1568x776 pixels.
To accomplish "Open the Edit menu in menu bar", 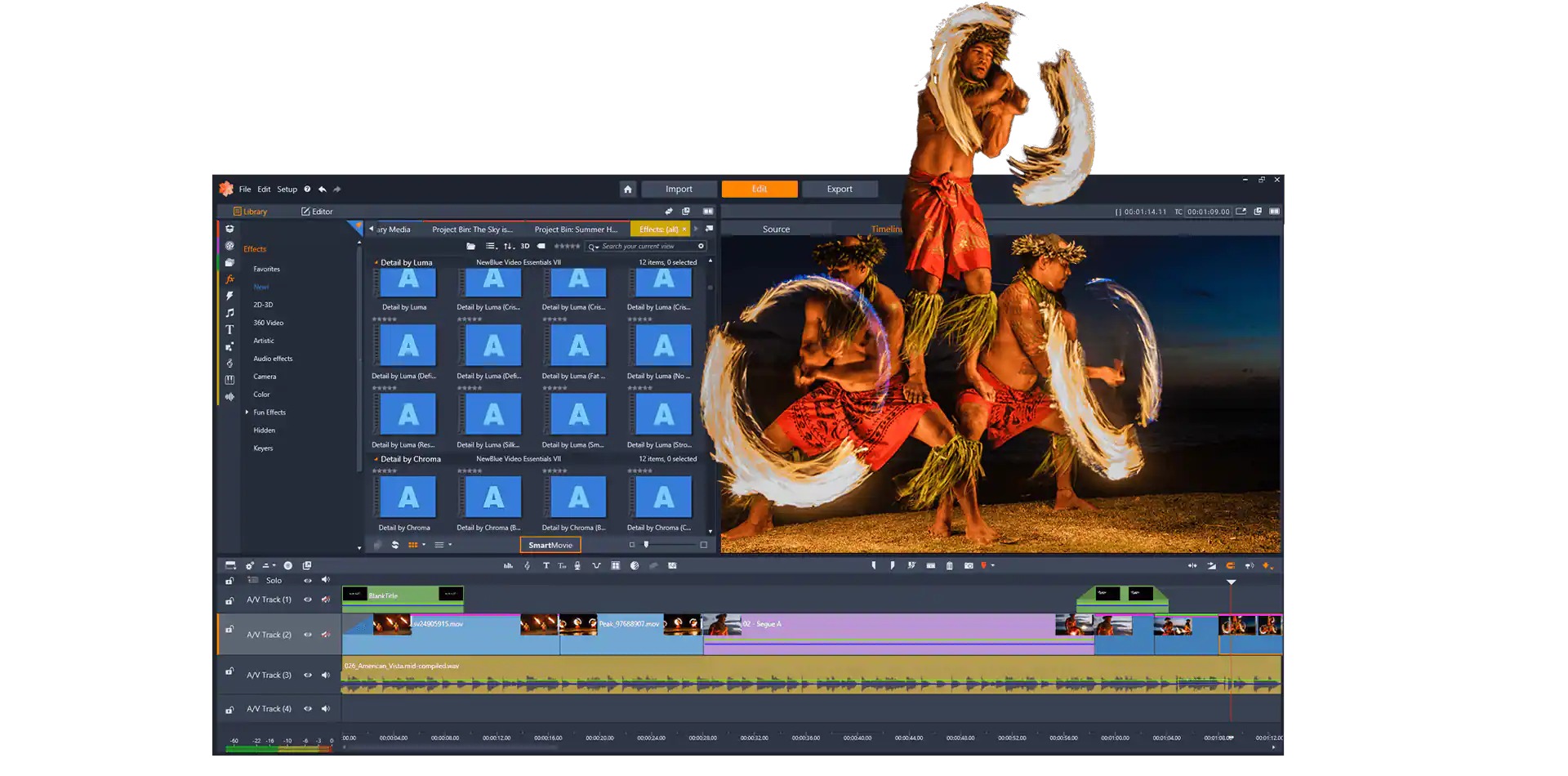I will point(264,190).
